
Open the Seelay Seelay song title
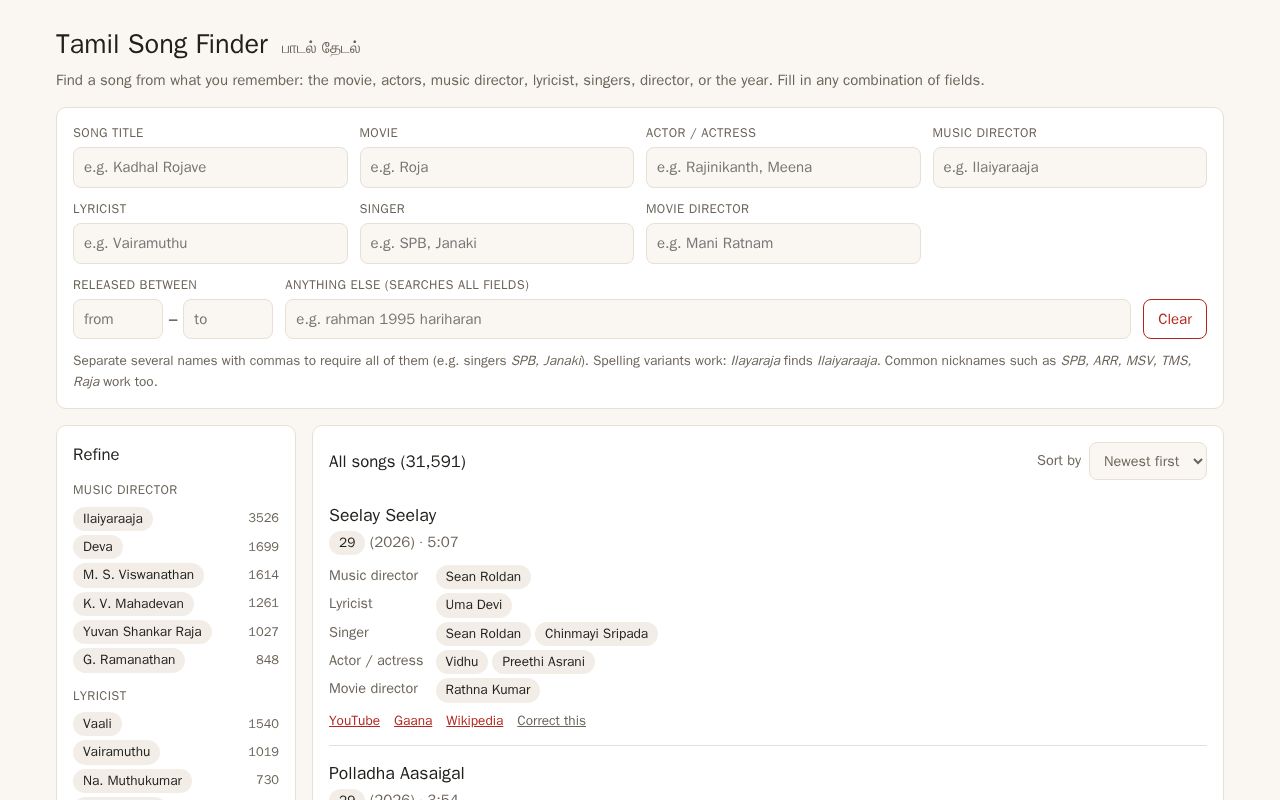click(383, 515)
